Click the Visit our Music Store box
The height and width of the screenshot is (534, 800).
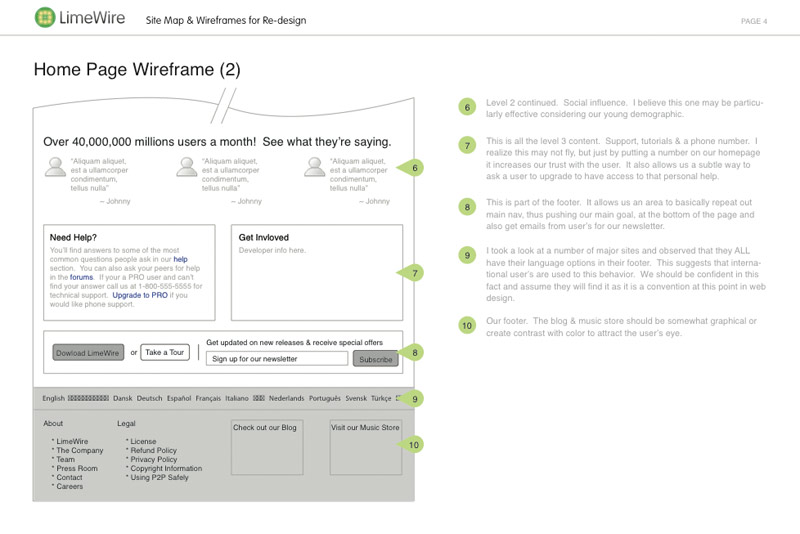[x=365, y=446]
